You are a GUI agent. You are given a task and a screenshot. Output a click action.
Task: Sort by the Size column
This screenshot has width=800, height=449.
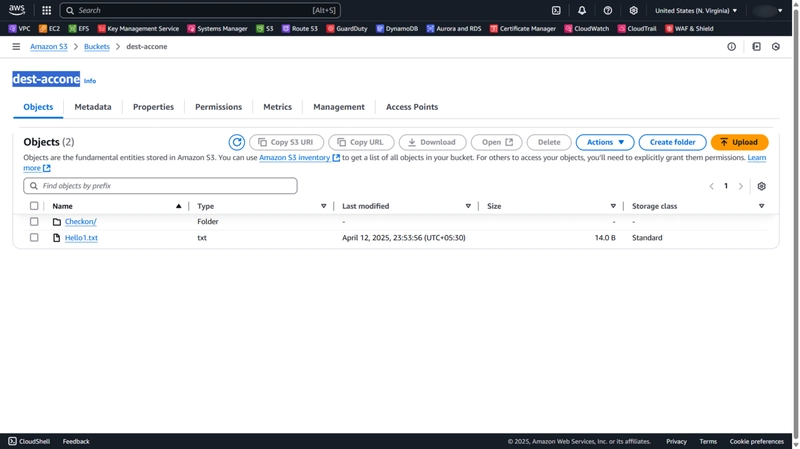pyautogui.click(x=613, y=206)
